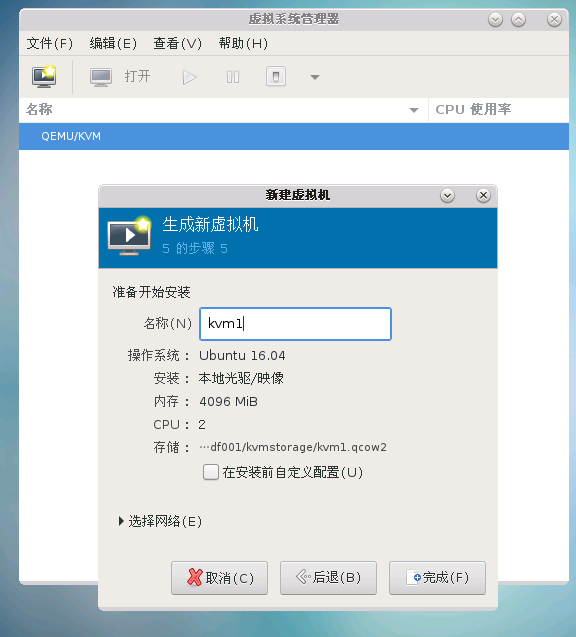The width and height of the screenshot is (576, 637).
Task: Click the new virtual machine toolbar icon
Action: [44, 76]
